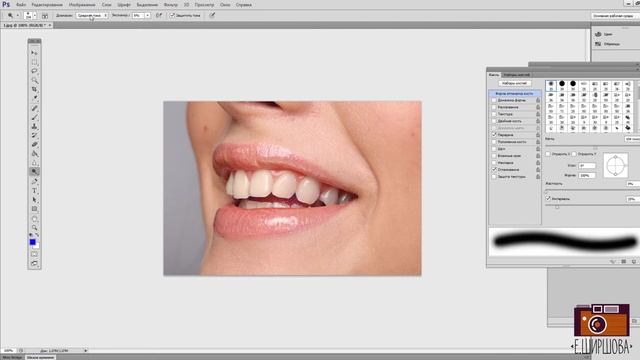This screenshot has height=360, width=640.
Task: Select the Clone Stamp tool
Action: pos(34,127)
